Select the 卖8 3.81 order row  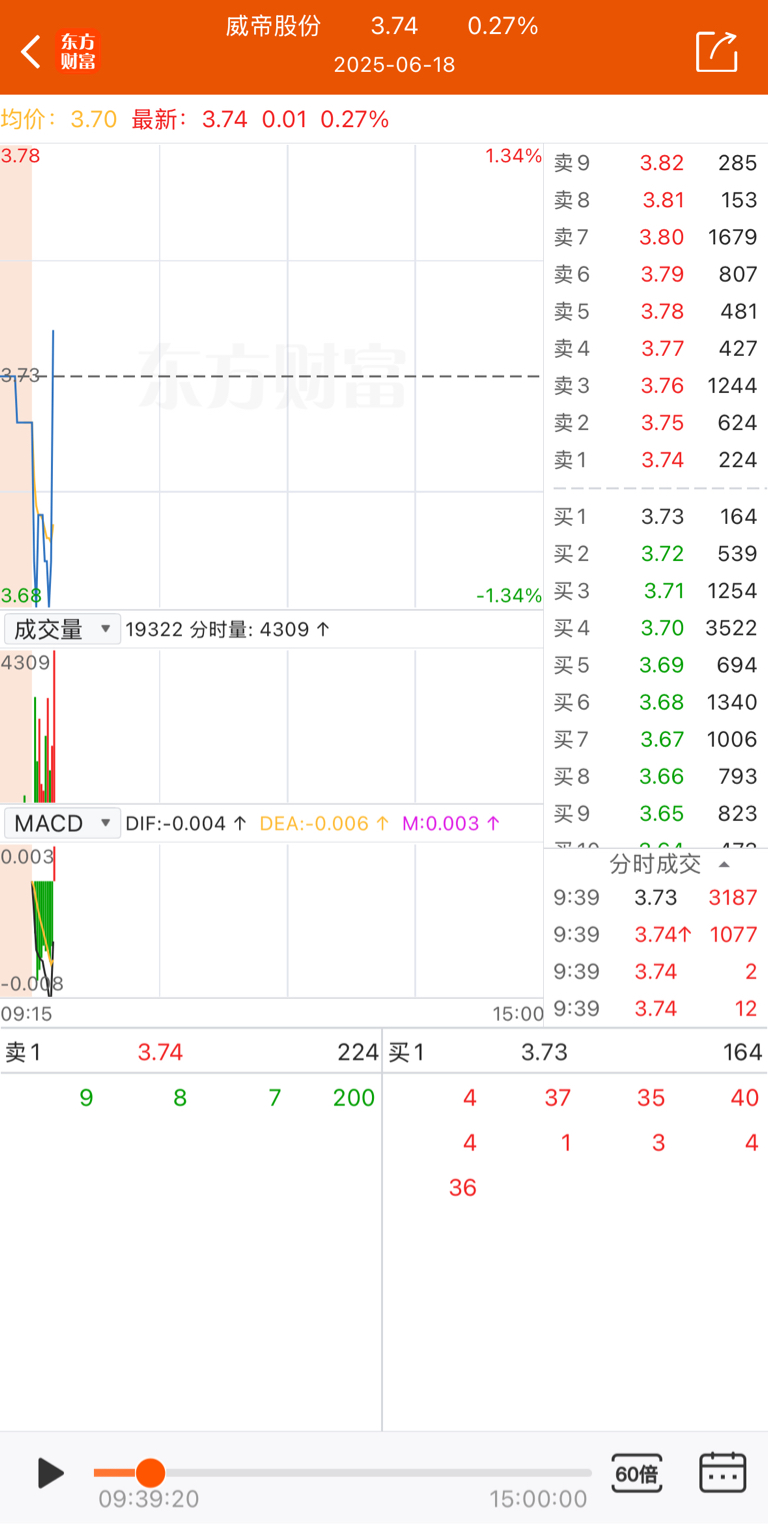pos(656,200)
